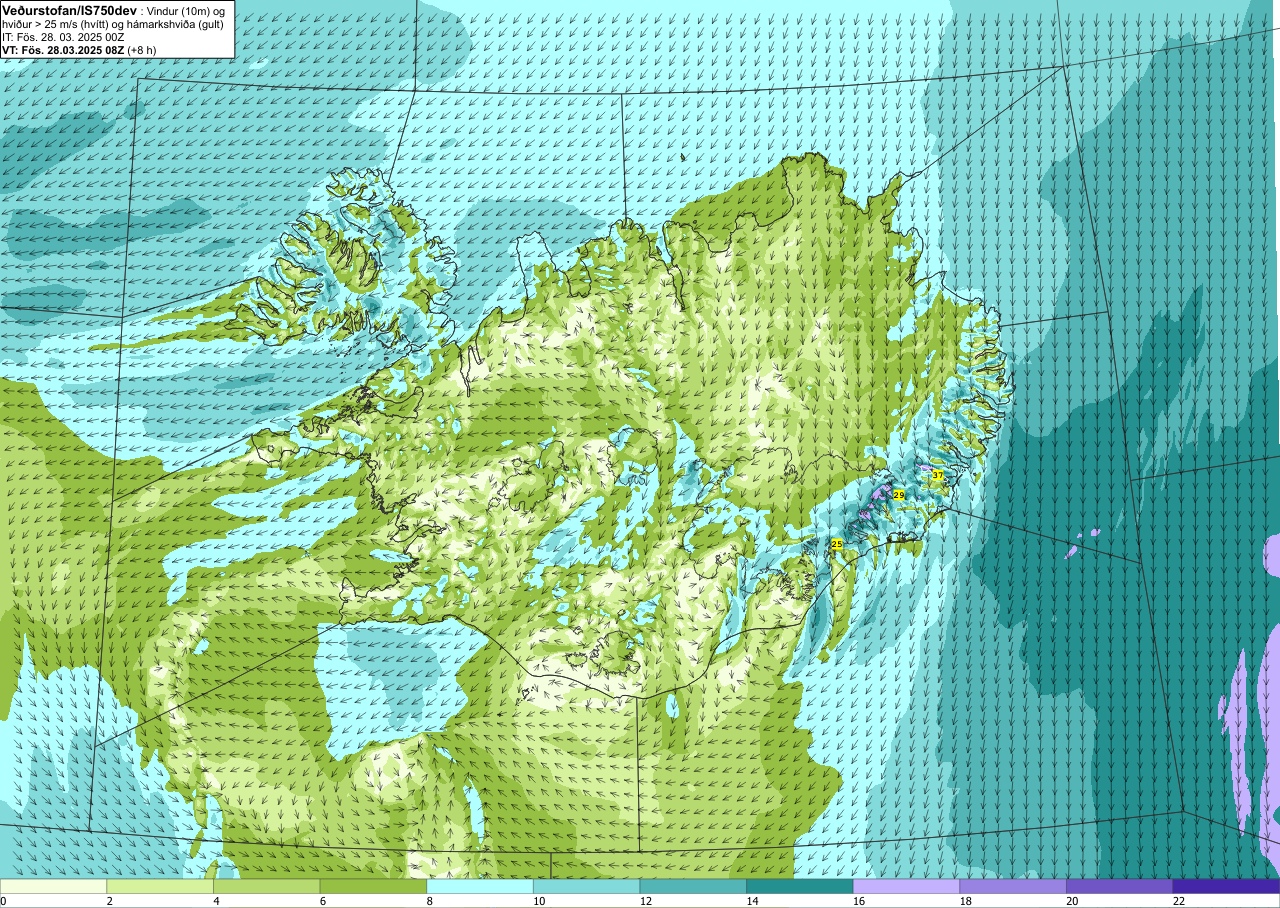This screenshot has height=908, width=1280.
Task: Select the 2–4 m/s legend swatch
Action: [160, 886]
